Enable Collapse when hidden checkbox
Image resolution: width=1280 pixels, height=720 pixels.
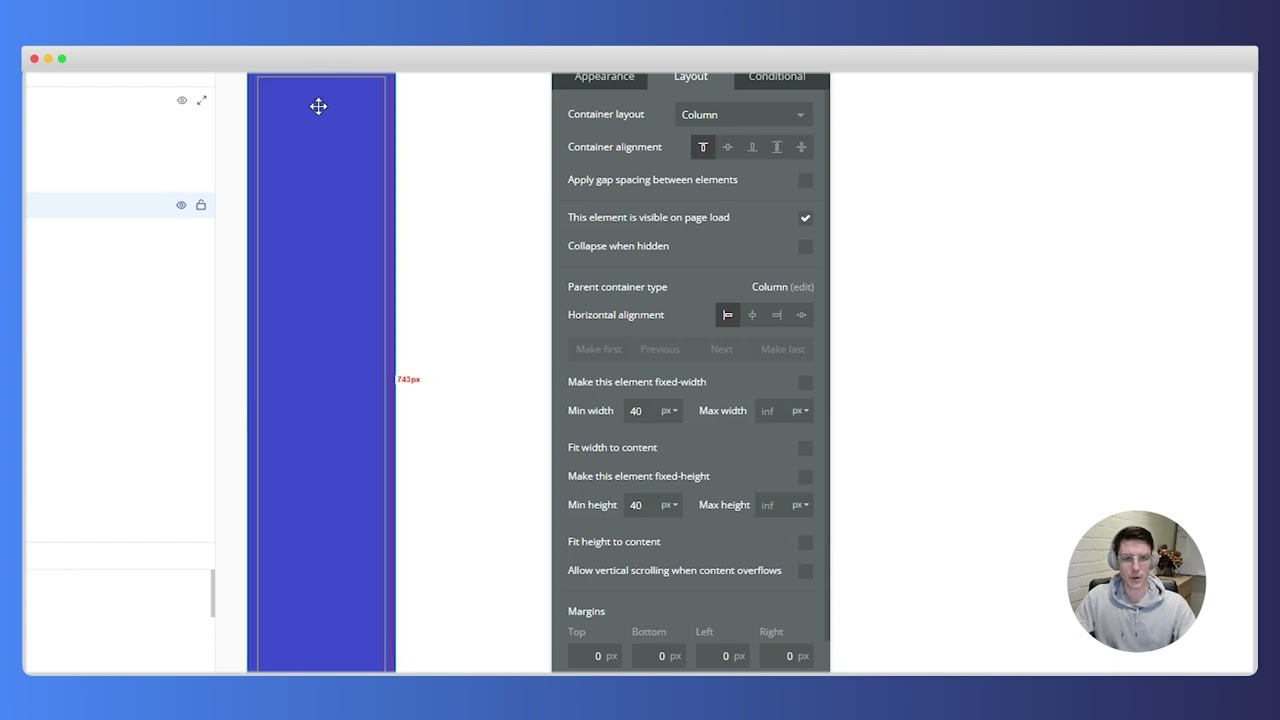click(805, 247)
